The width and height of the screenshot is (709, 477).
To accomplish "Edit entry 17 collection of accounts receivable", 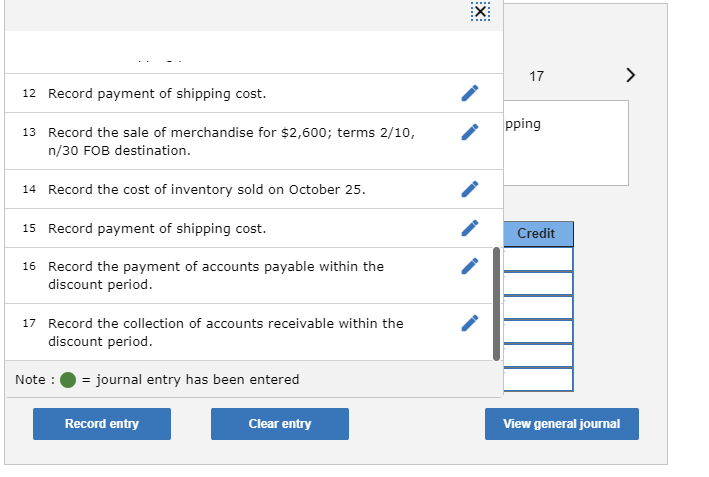I will pyautogui.click(x=469, y=323).
